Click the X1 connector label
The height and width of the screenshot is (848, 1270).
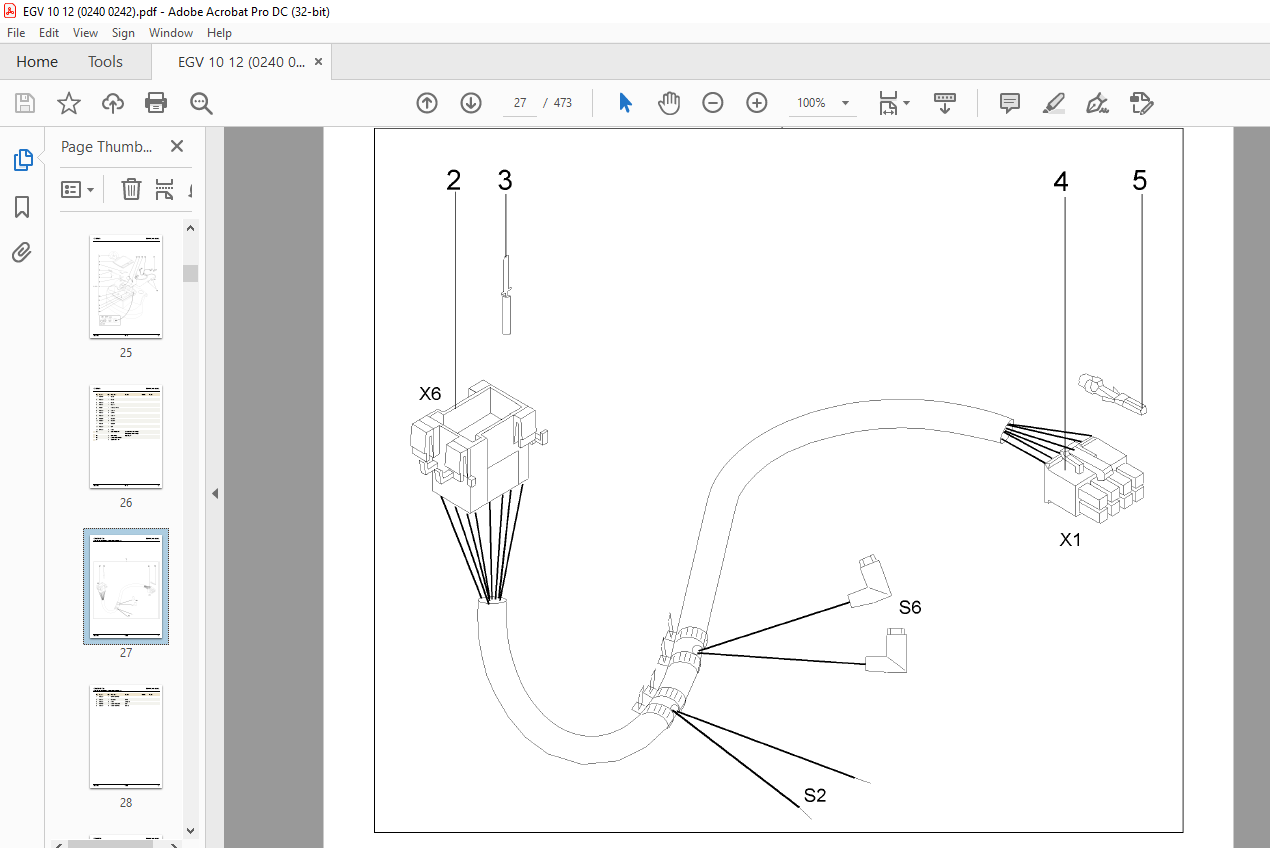1071,540
